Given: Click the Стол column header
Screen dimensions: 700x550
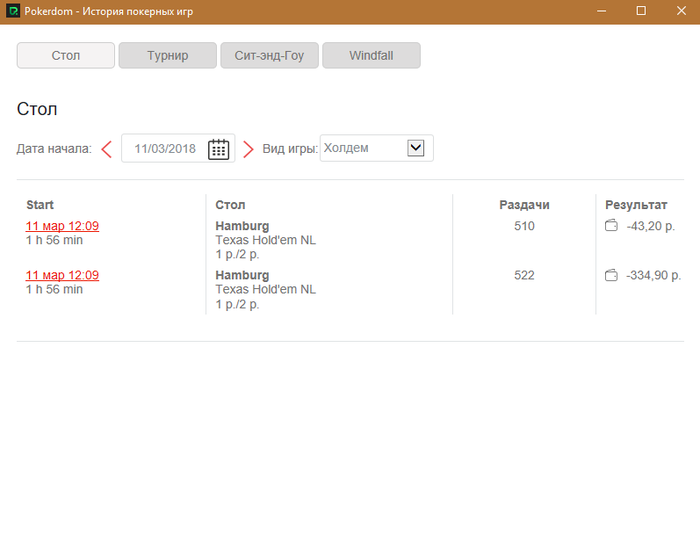Looking at the screenshot, I should pos(230,205).
